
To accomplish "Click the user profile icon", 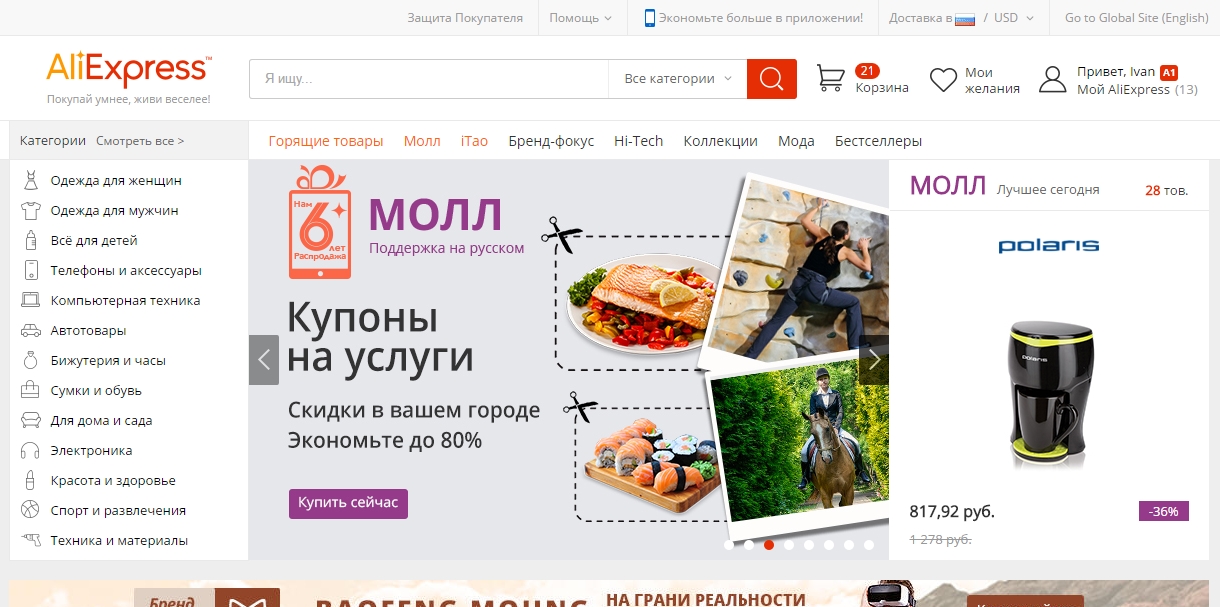I will (1052, 80).
